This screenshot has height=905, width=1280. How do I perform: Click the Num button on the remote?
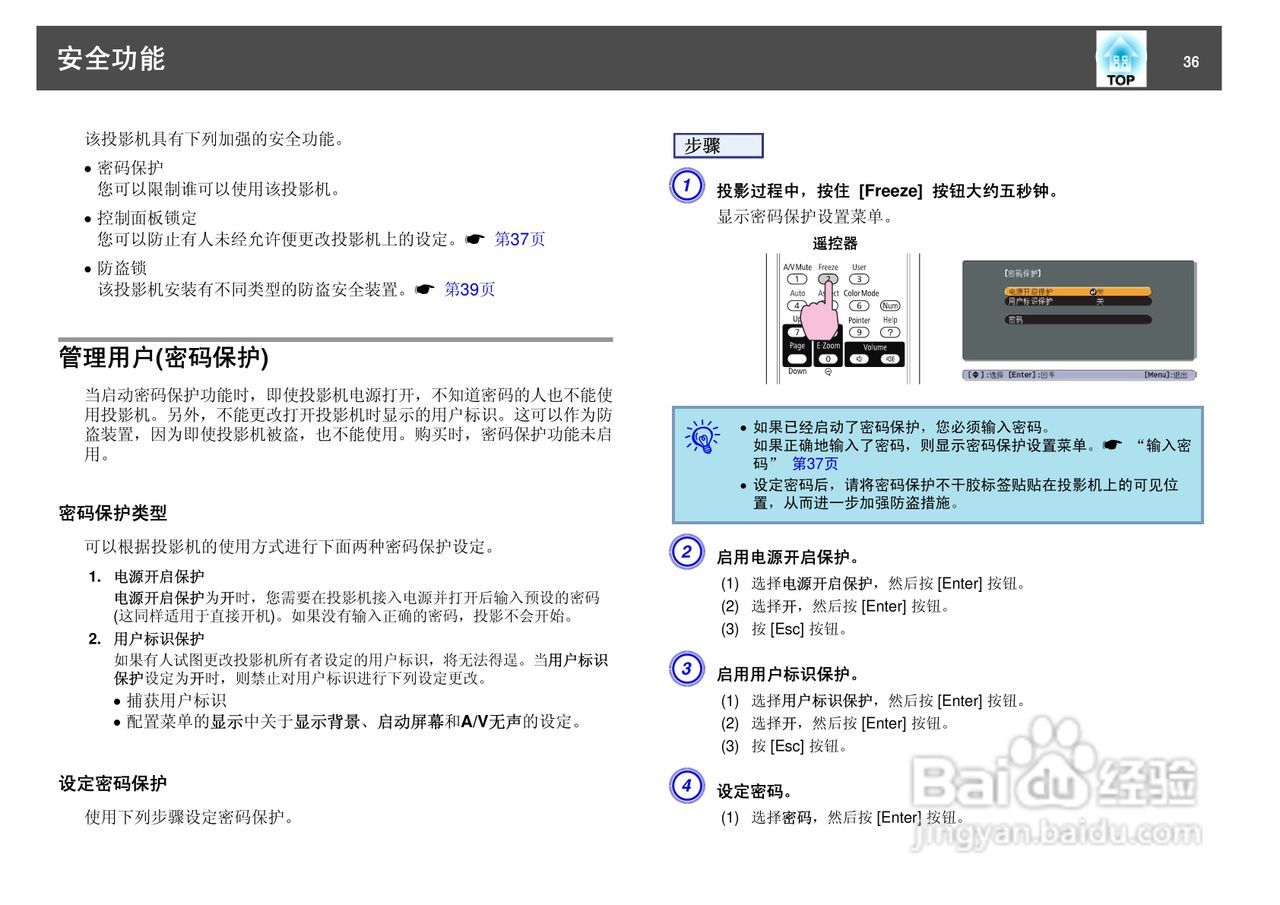point(890,306)
